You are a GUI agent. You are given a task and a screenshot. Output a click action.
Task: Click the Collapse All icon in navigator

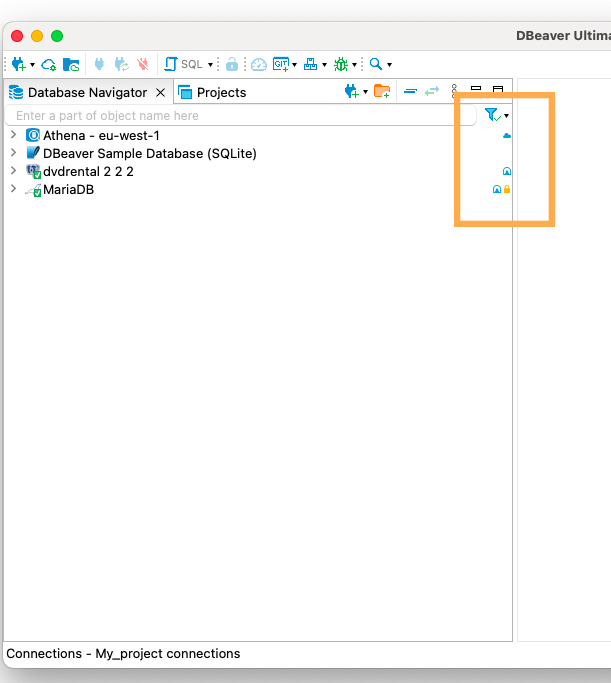point(410,91)
